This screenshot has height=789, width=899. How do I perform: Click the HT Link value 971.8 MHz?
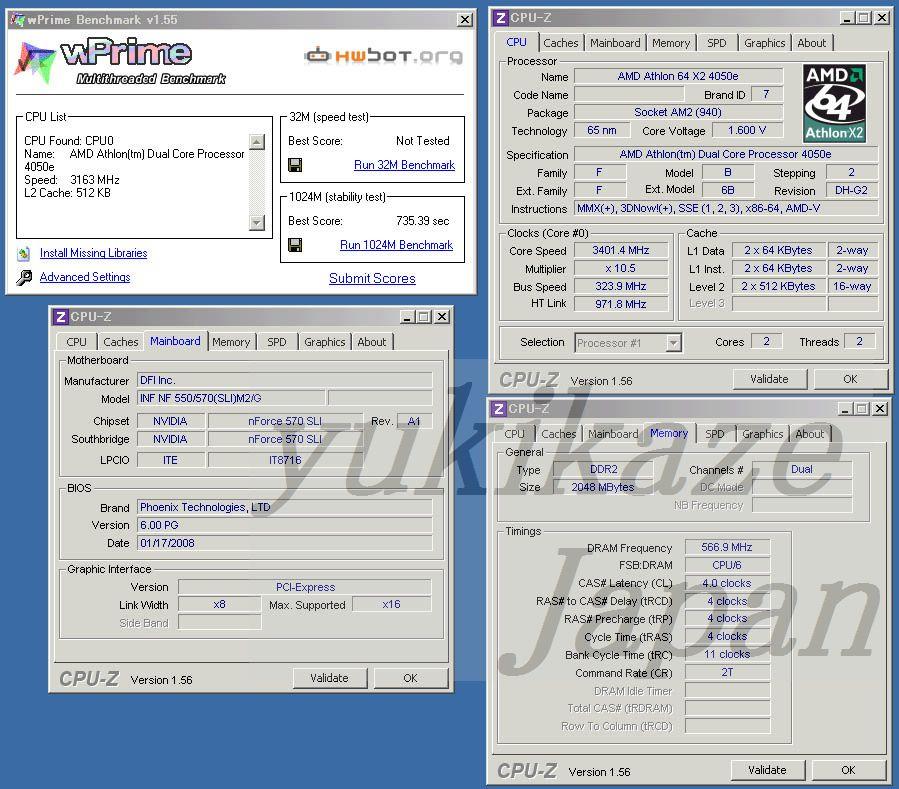click(x=621, y=304)
